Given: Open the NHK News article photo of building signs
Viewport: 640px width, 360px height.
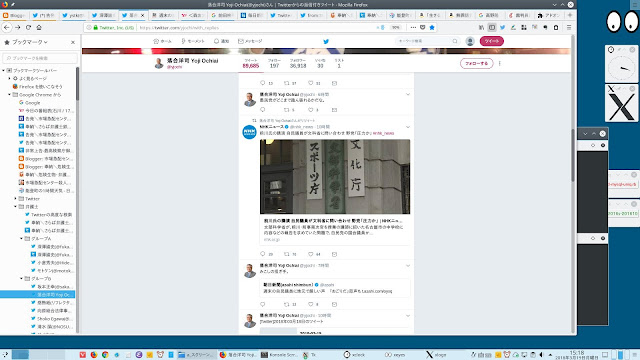Looking at the screenshot, I should 335,176.
